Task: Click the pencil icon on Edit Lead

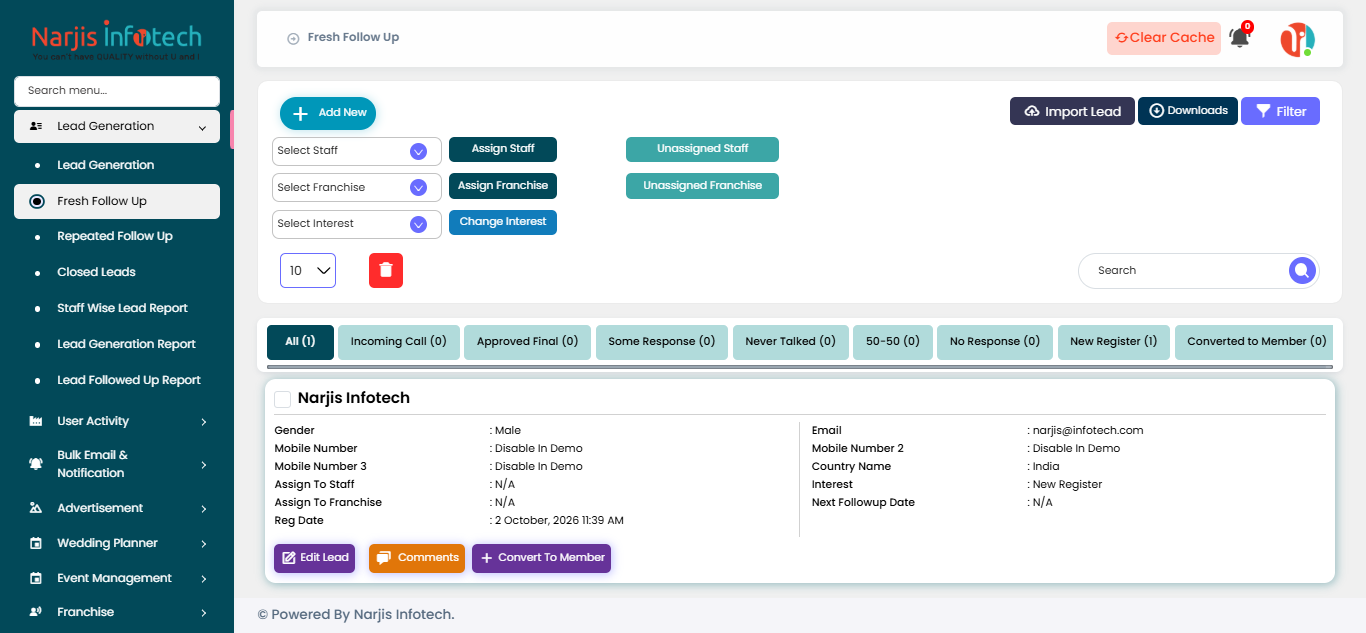Action: 289,558
